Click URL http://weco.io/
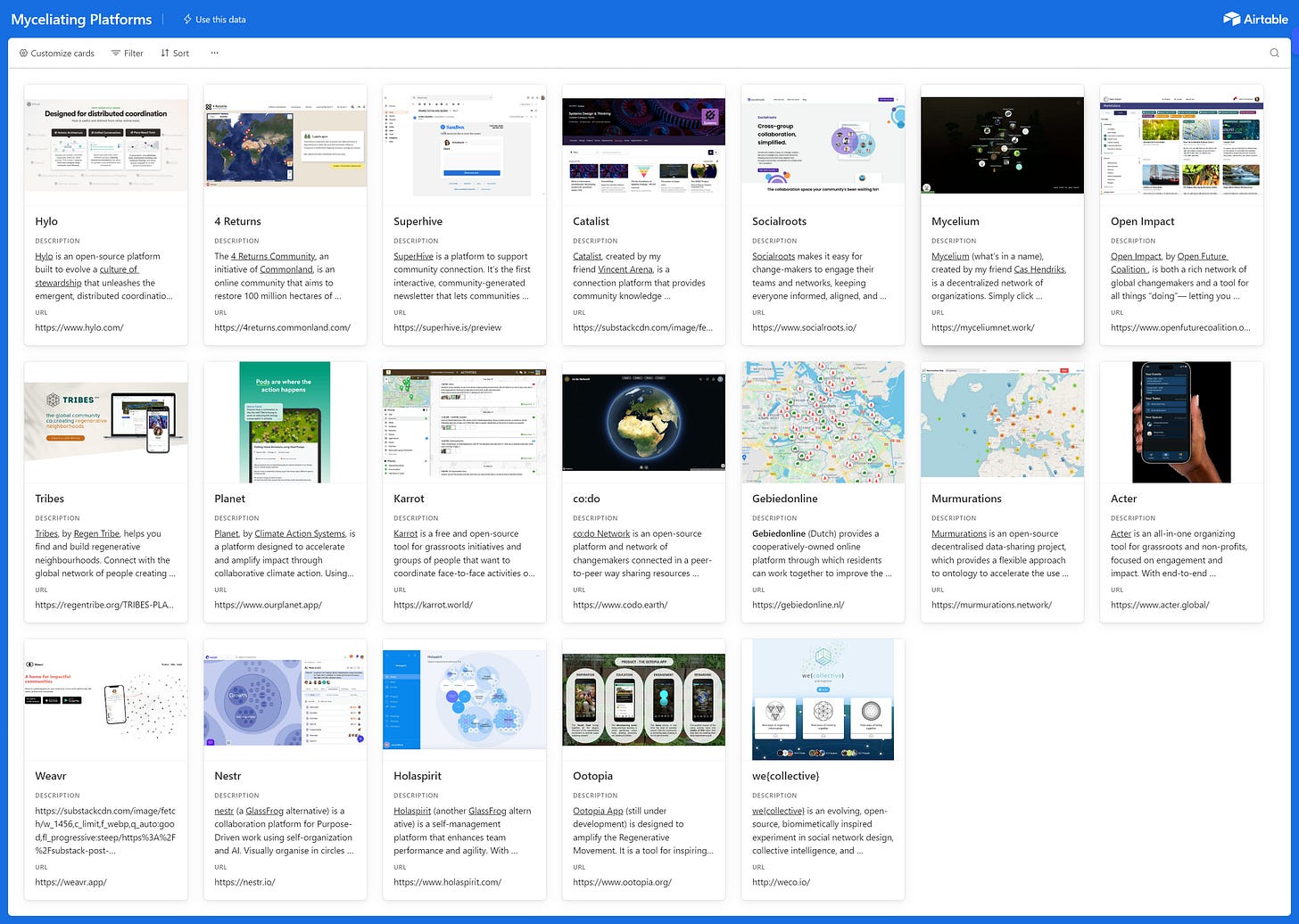 (781, 882)
